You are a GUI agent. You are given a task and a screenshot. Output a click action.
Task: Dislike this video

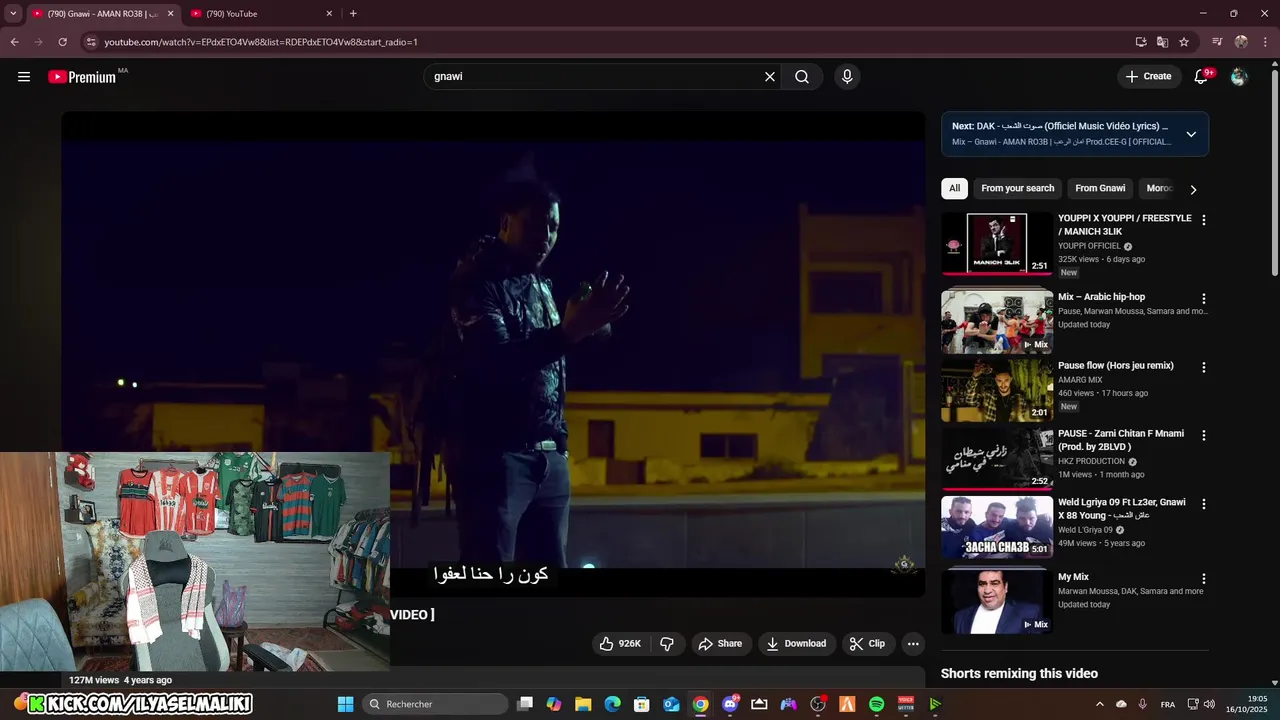[x=667, y=644]
